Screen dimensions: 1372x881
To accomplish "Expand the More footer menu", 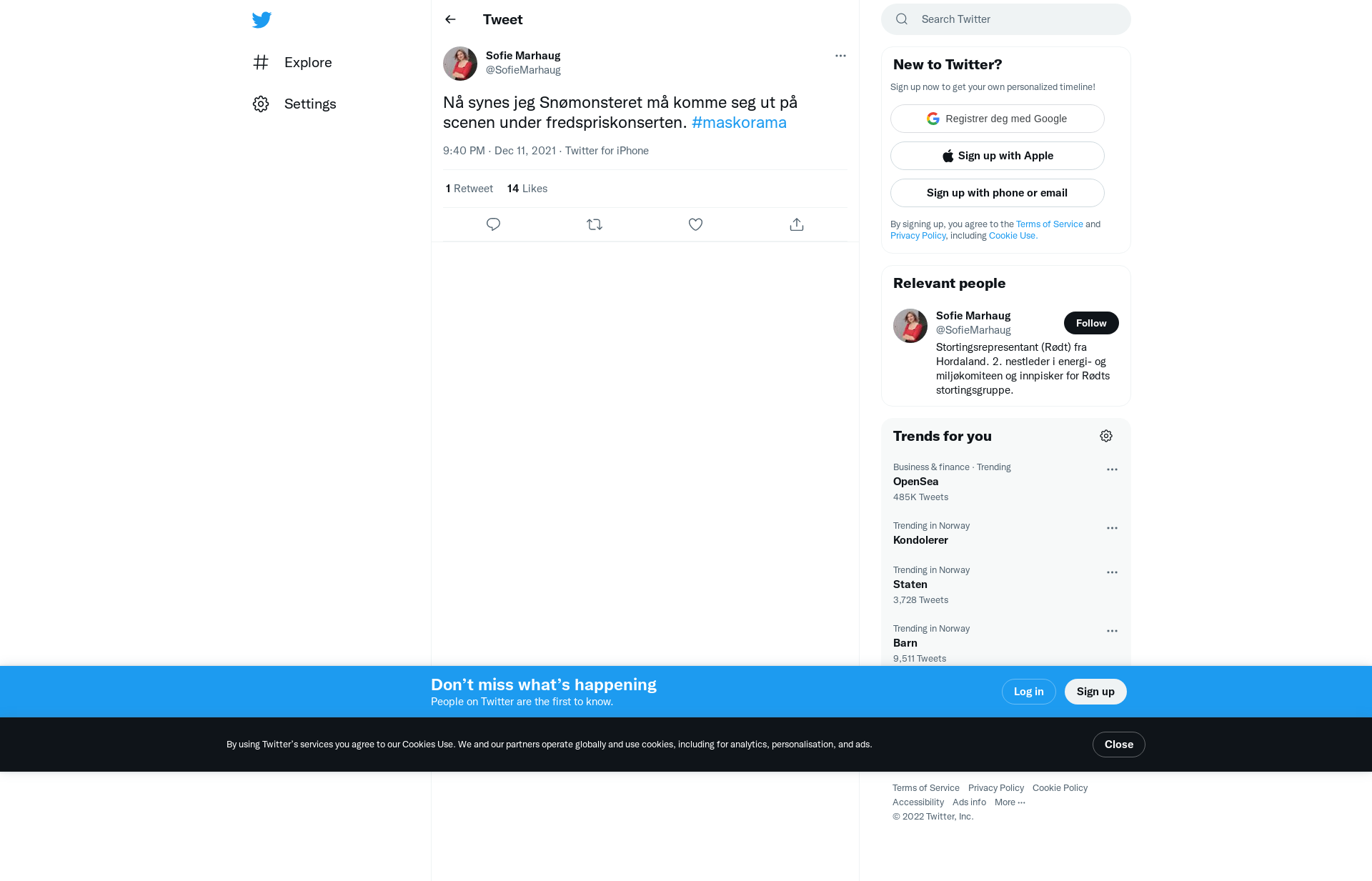I will click(x=1010, y=802).
